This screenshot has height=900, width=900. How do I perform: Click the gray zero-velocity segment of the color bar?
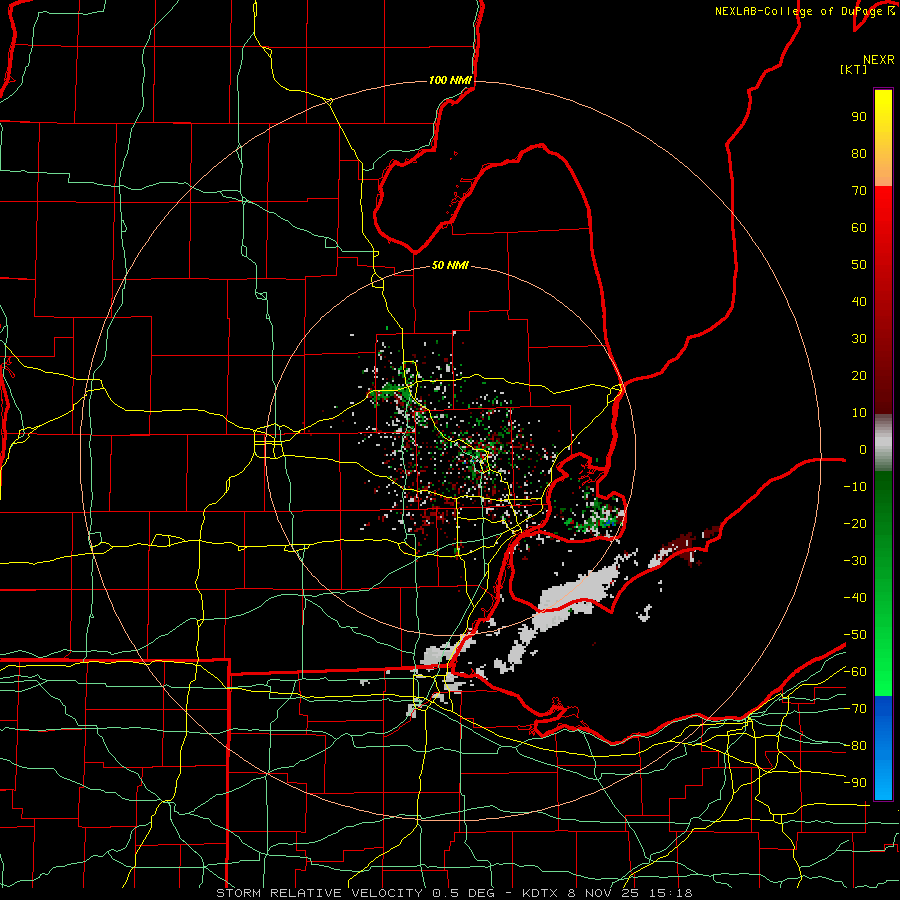click(x=883, y=443)
